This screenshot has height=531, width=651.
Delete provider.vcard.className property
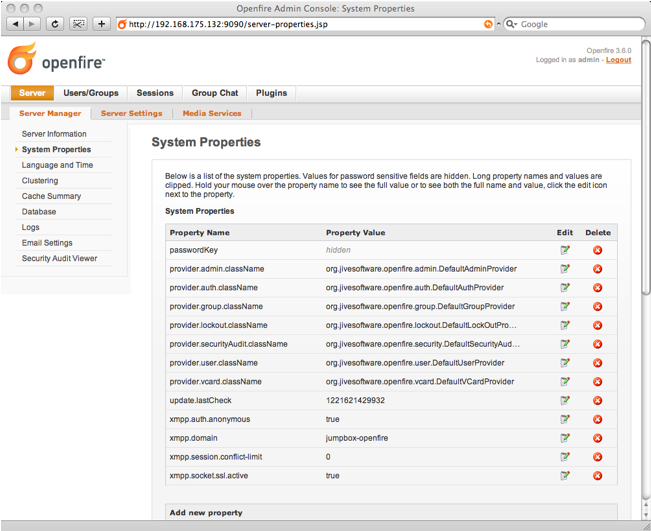[x=597, y=382]
